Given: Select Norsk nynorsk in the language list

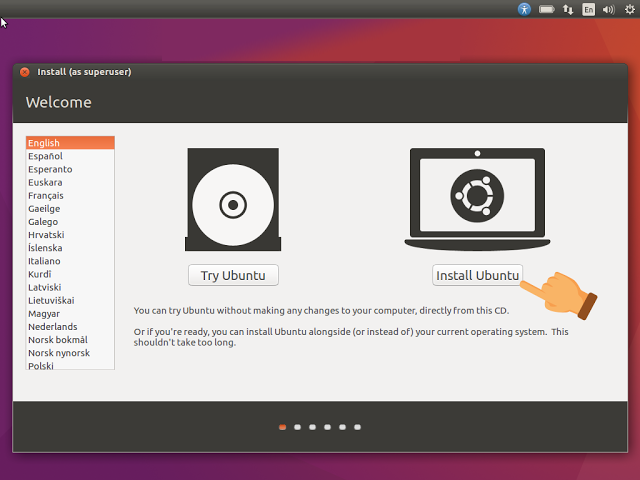Looking at the screenshot, I should tap(70, 353).
